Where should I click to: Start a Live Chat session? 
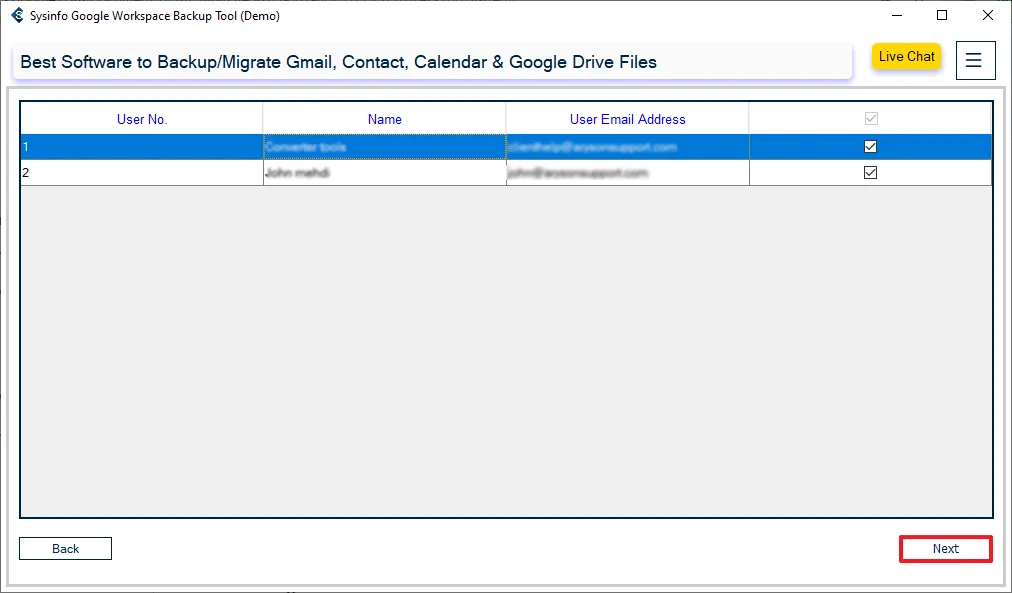click(x=906, y=57)
